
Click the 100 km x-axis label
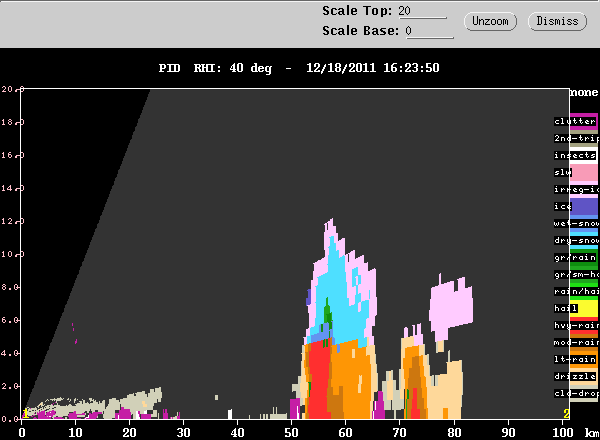pyautogui.click(x=563, y=433)
